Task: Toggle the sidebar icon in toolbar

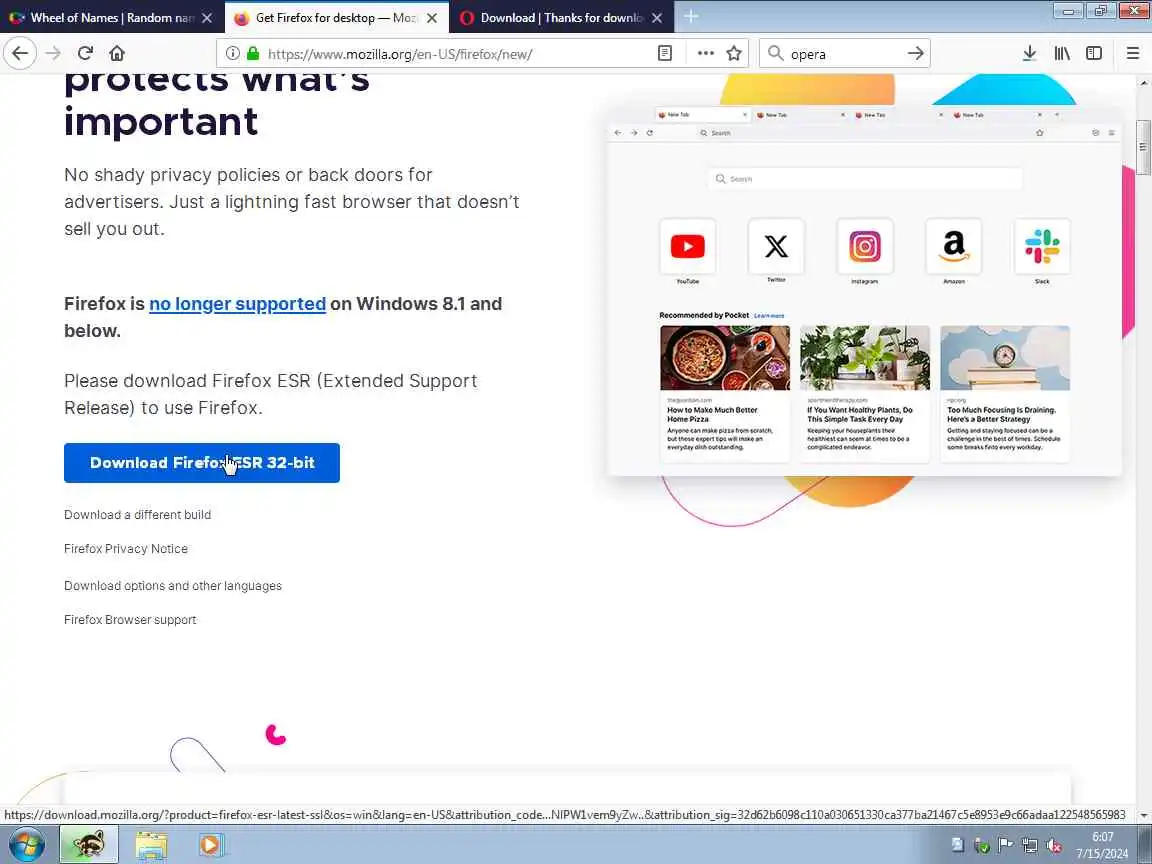Action: [1094, 54]
